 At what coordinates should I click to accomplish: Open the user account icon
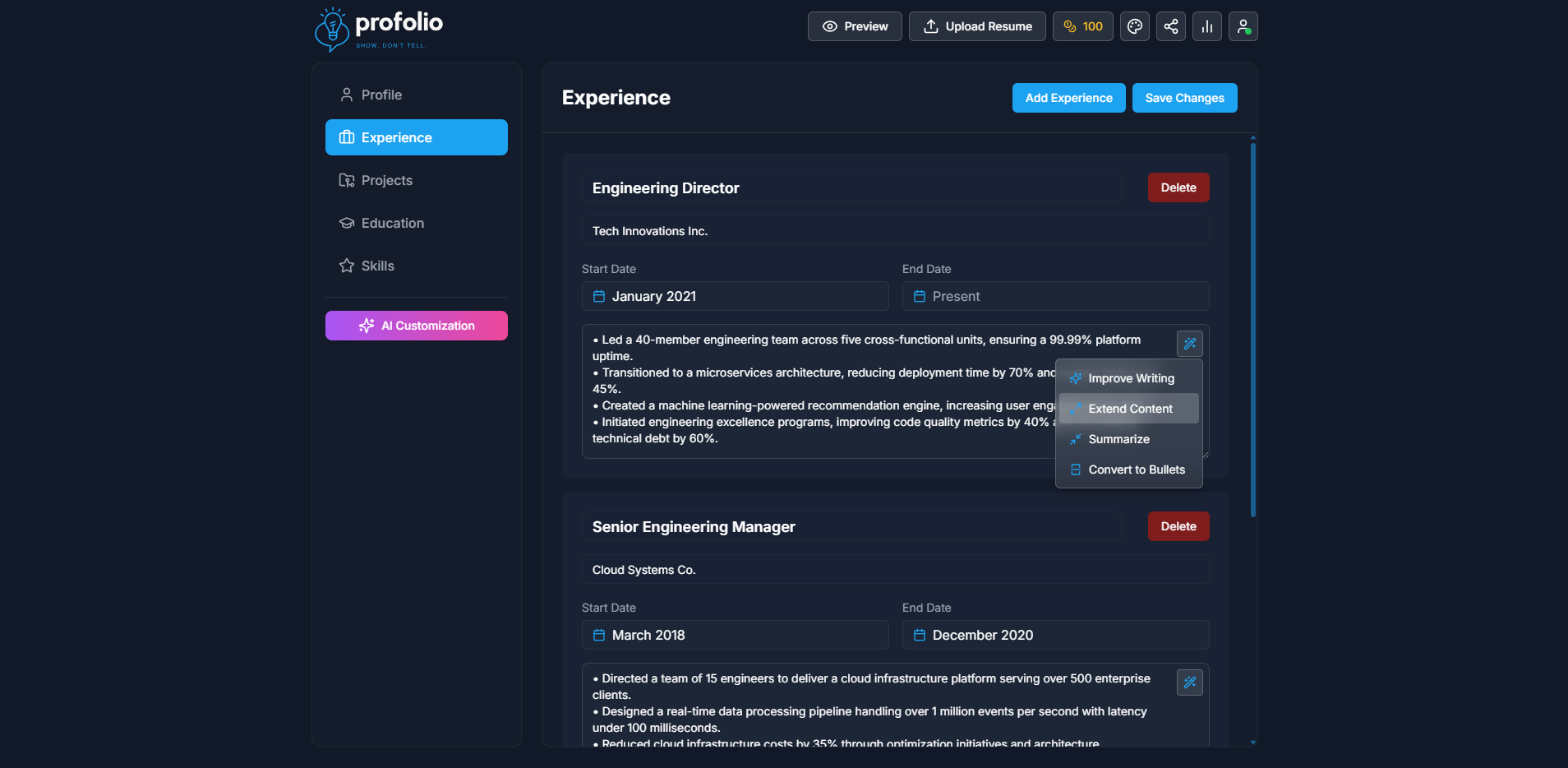(x=1243, y=26)
